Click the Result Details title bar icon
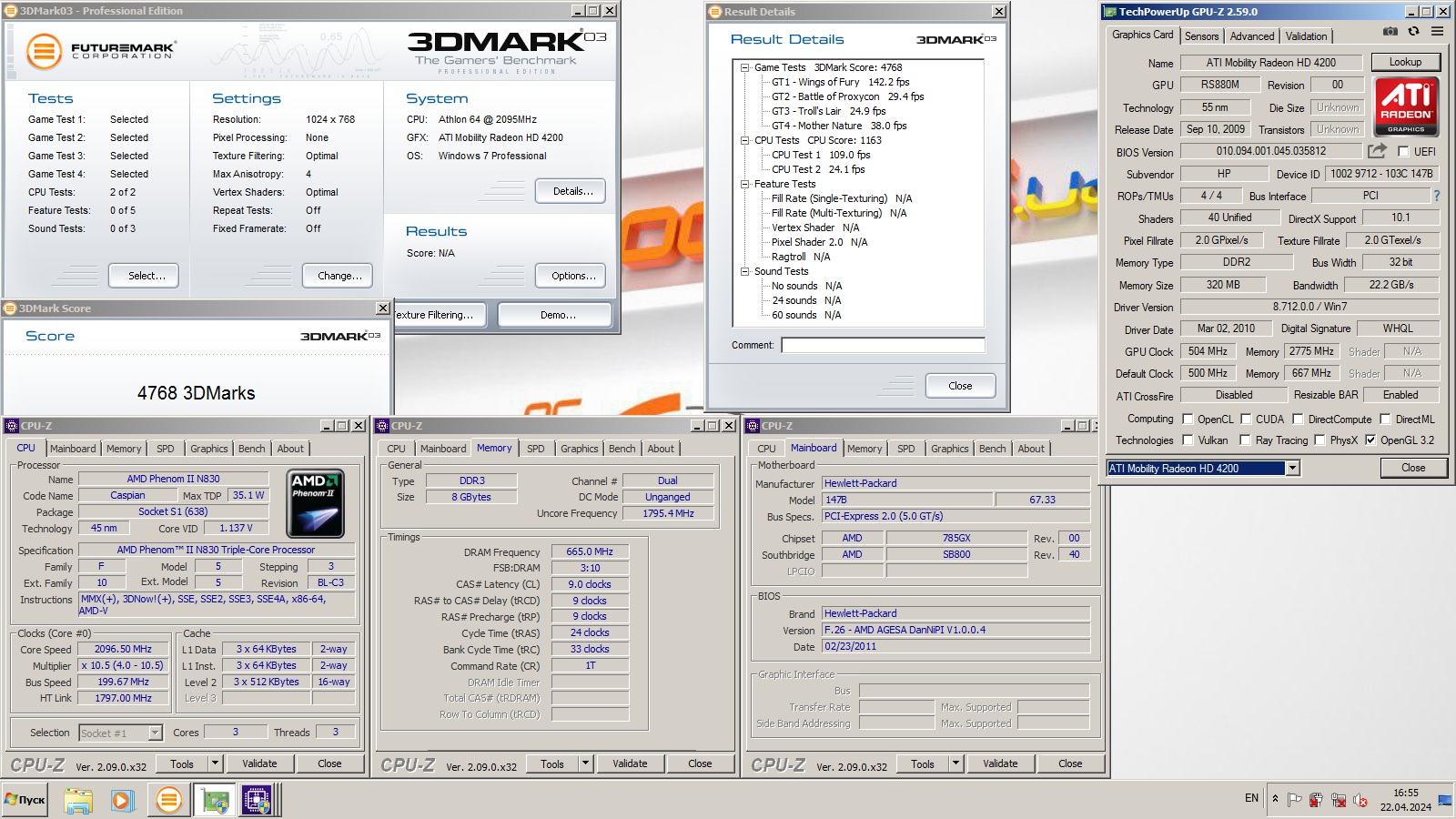This screenshot has width=1456, height=819. tap(715, 12)
